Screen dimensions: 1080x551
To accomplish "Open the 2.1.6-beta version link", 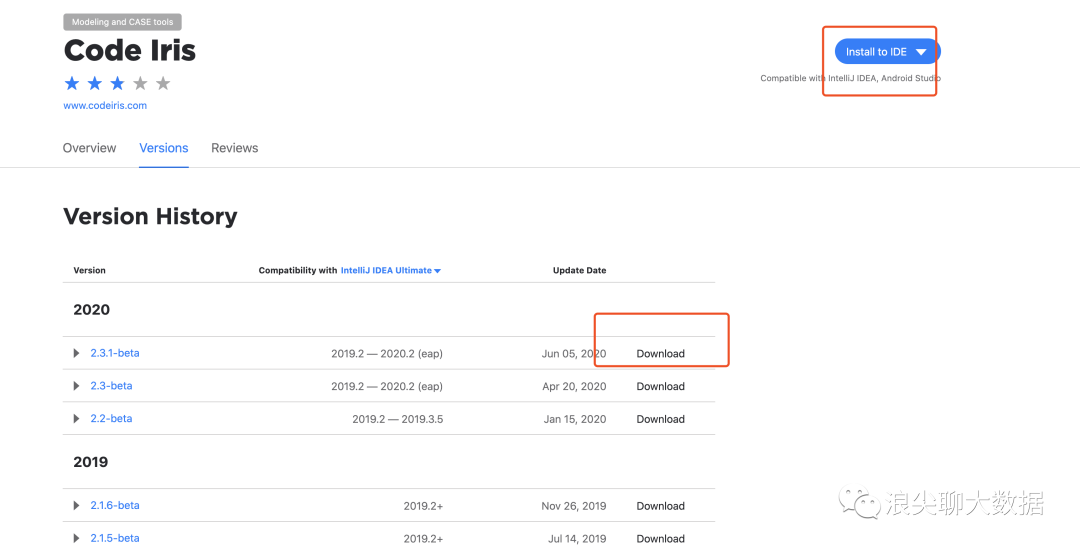I will pos(115,506).
